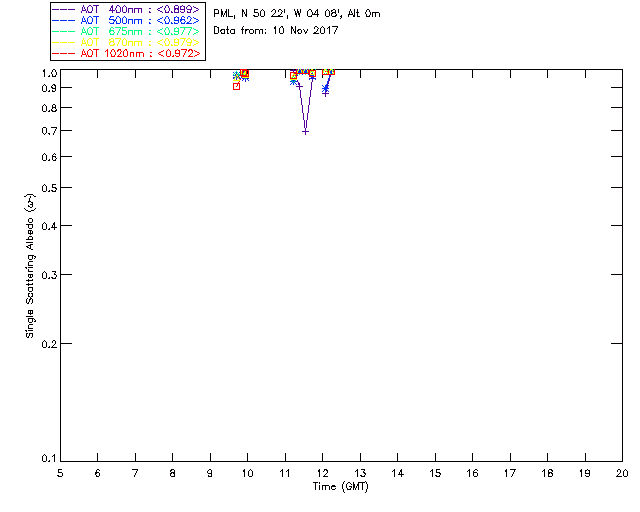640x512 pixels.
Task: Click the x-axis tick label 8
Action: tap(173, 474)
